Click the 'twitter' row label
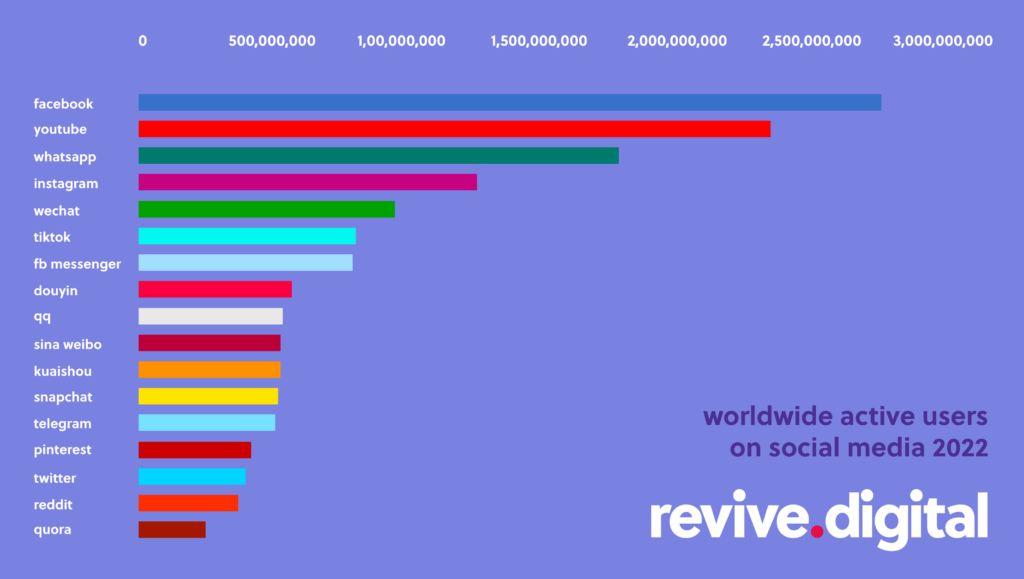This screenshot has height=579, width=1024. 55,478
